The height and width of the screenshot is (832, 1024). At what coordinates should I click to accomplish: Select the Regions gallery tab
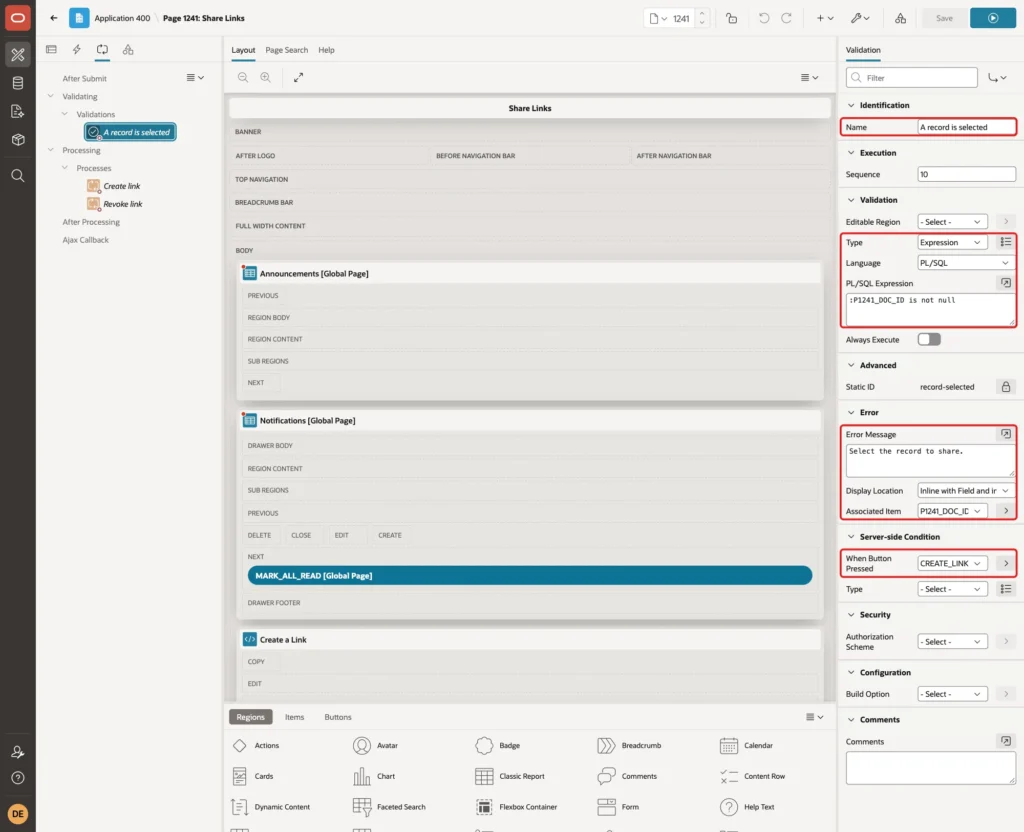250,717
